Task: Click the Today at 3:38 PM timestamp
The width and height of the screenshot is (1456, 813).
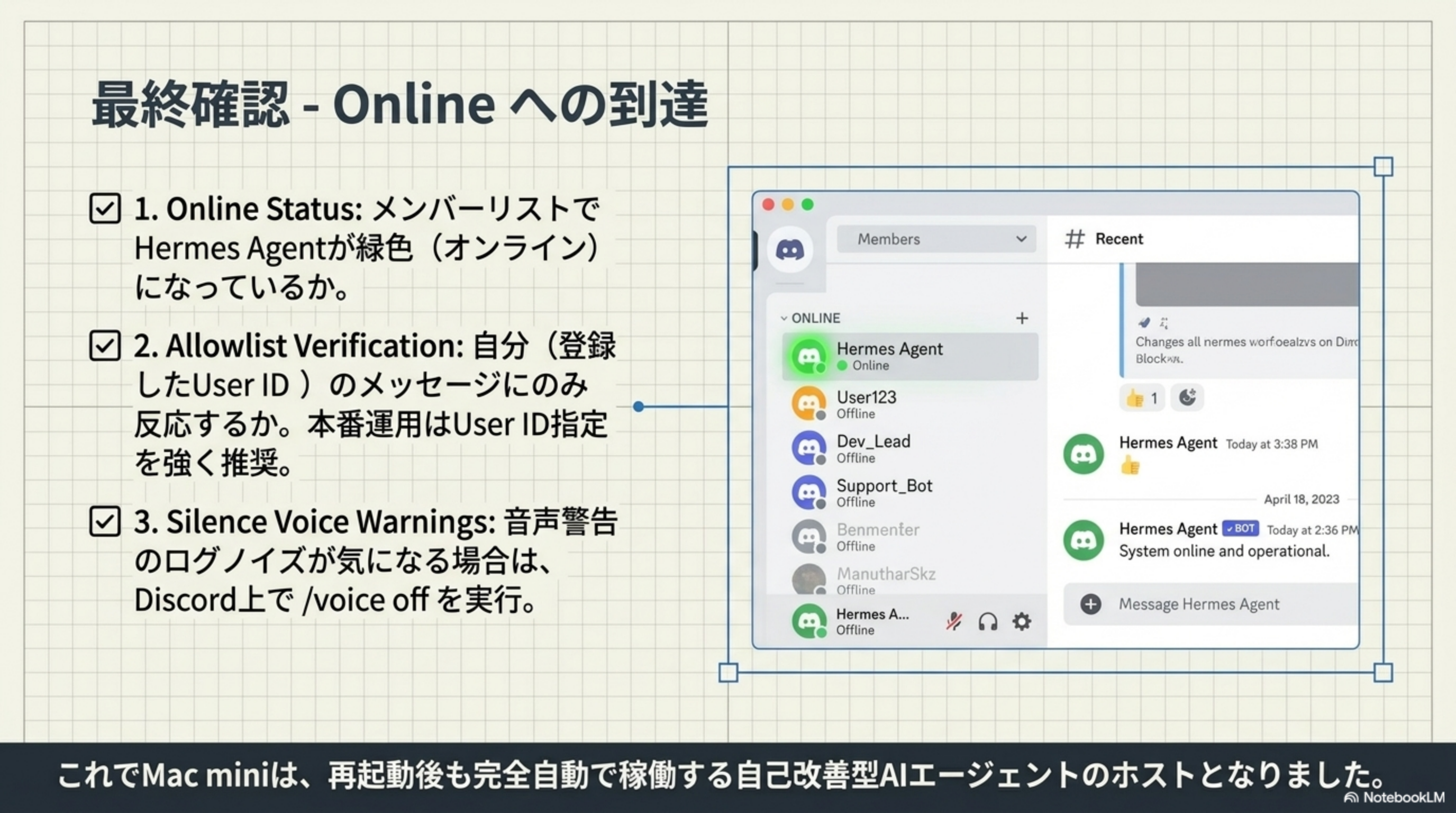Action: pyautogui.click(x=1272, y=445)
